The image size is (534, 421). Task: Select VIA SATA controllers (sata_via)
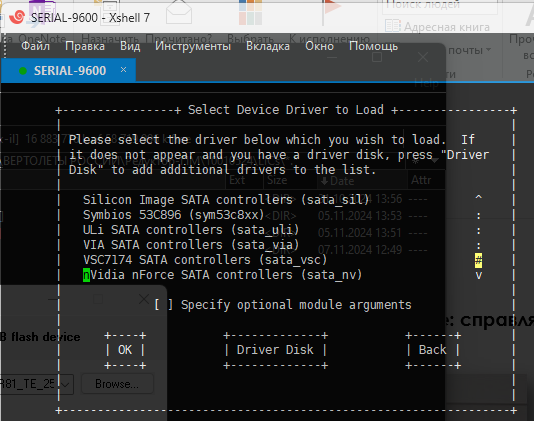coord(191,245)
